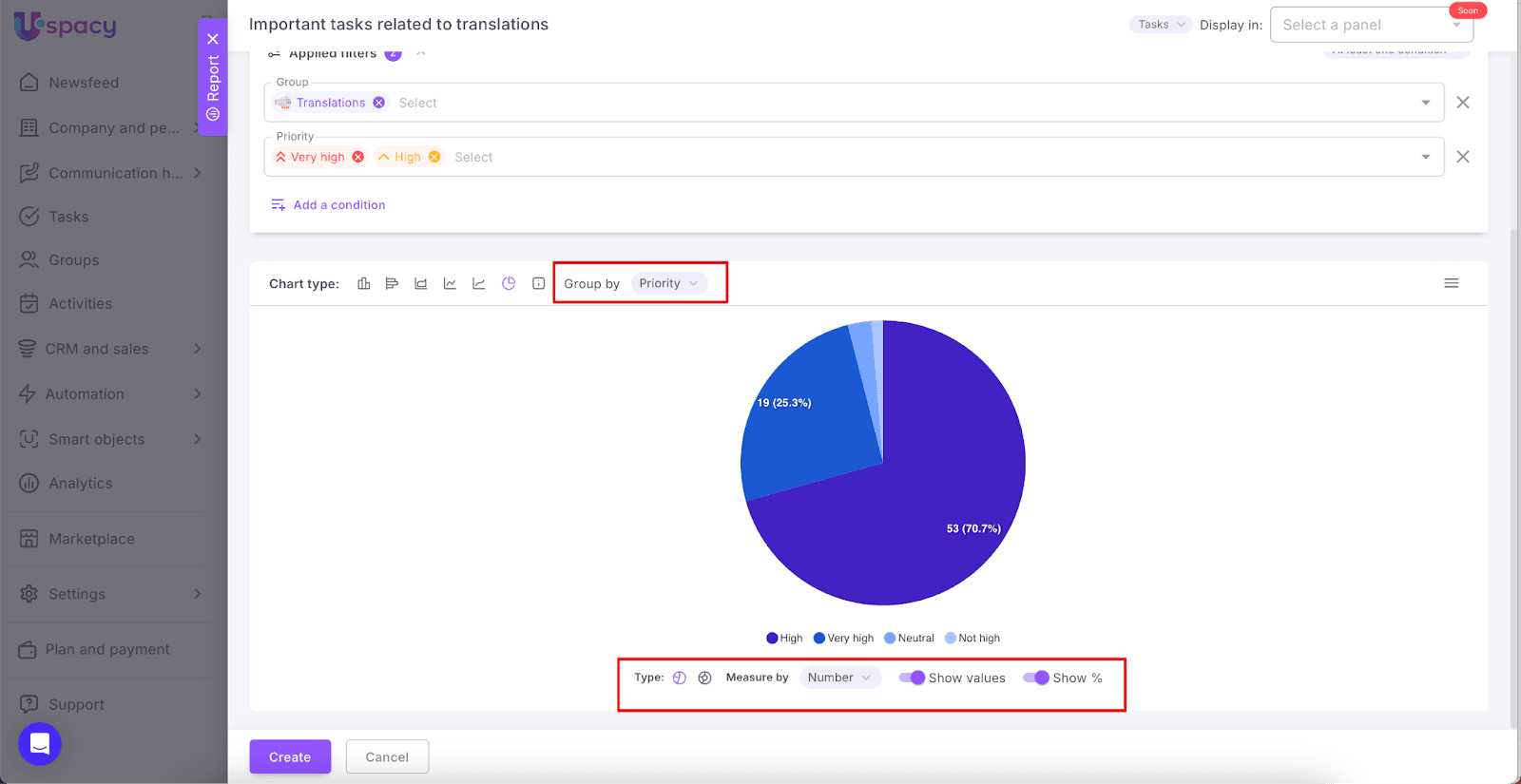Expand the Select a panel dropdown

[1371, 25]
